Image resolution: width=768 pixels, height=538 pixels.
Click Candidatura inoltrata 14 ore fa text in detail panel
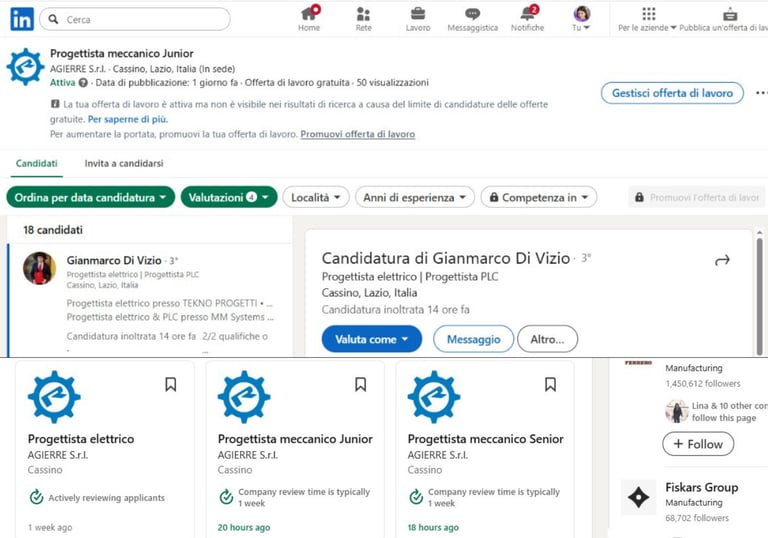[x=396, y=310]
